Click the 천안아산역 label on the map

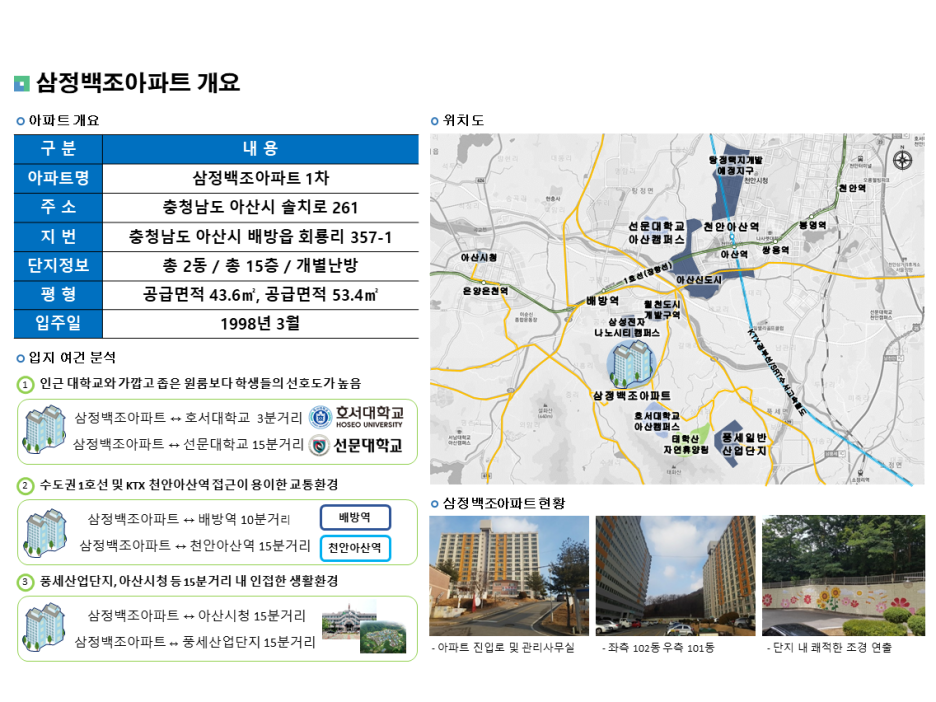[731, 227]
